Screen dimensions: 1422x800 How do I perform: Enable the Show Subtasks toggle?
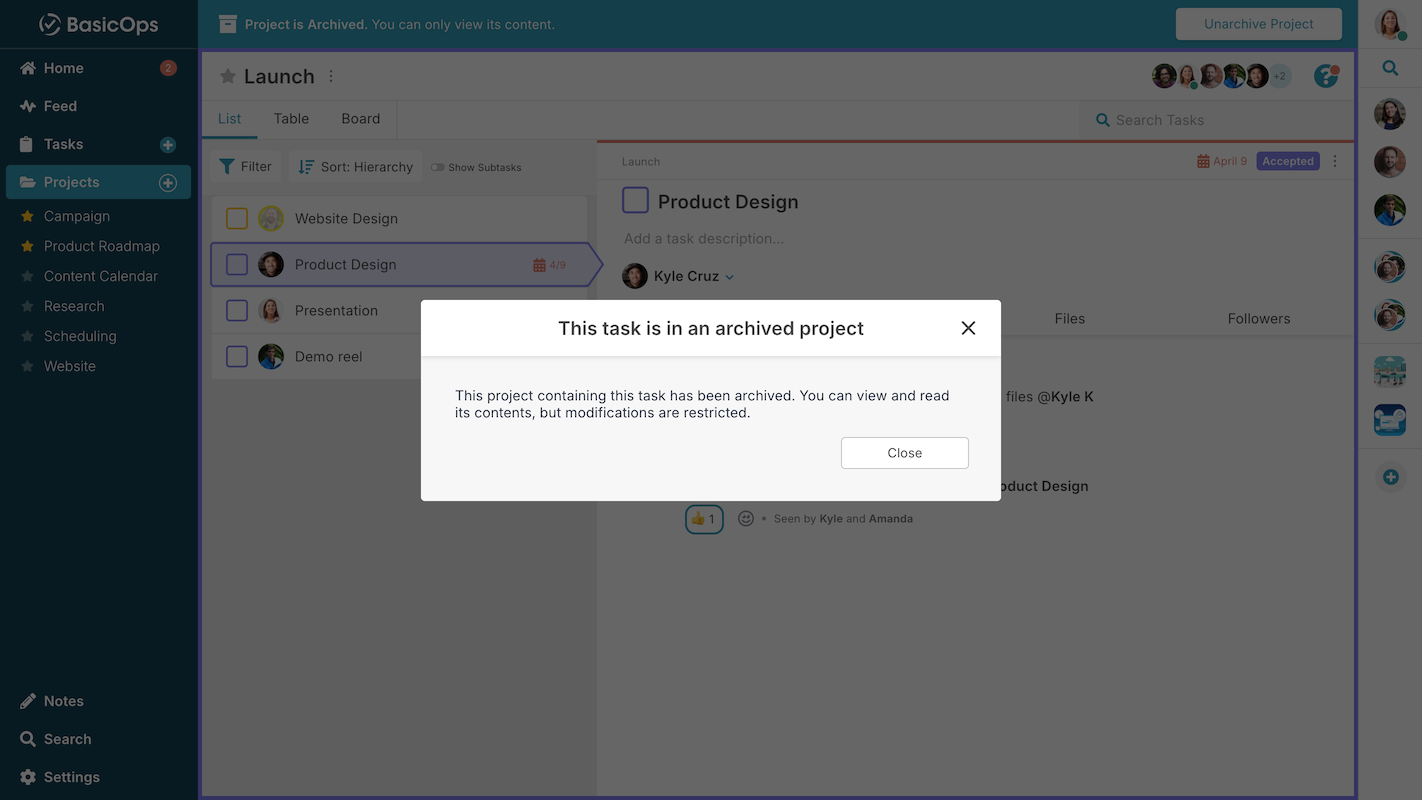[x=437, y=167]
